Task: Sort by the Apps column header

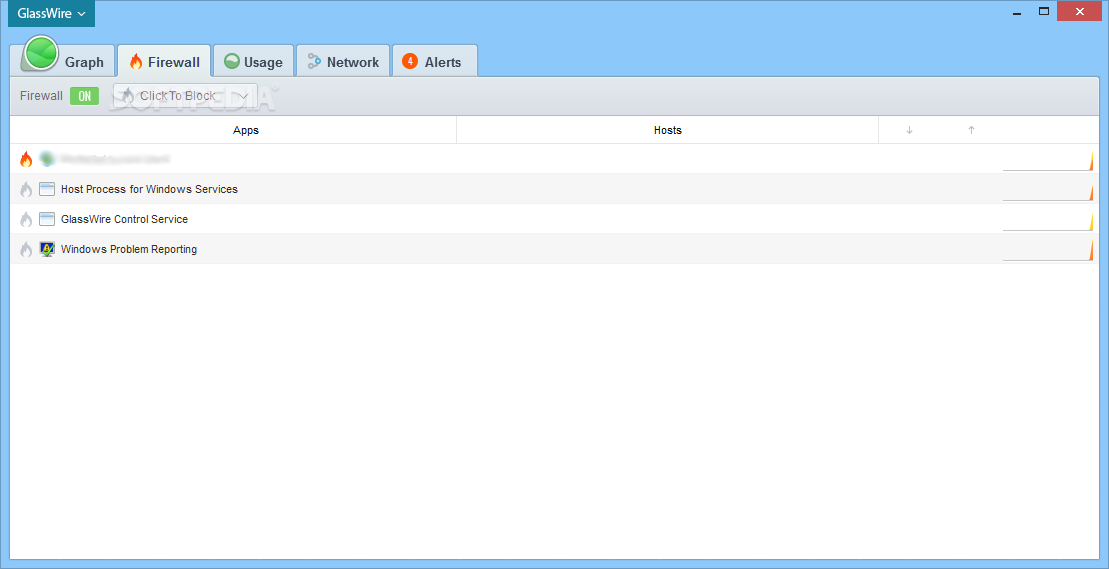Action: (x=246, y=130)
